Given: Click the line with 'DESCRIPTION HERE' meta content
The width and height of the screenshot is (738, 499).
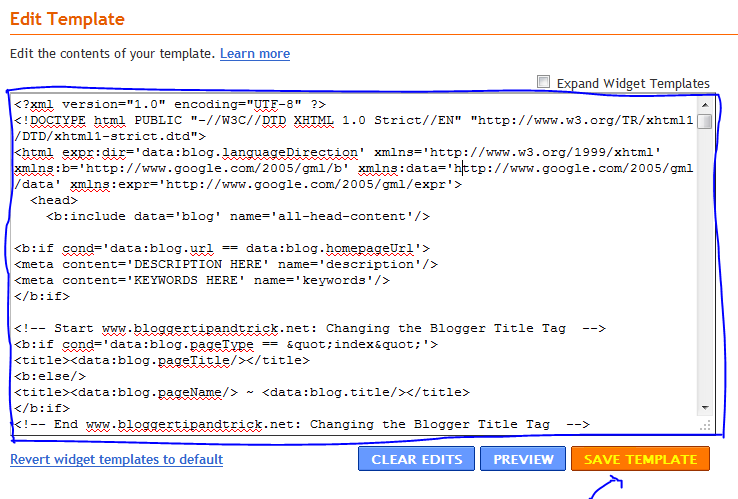Looking at the screenshot, I should [x=226, y=265].
